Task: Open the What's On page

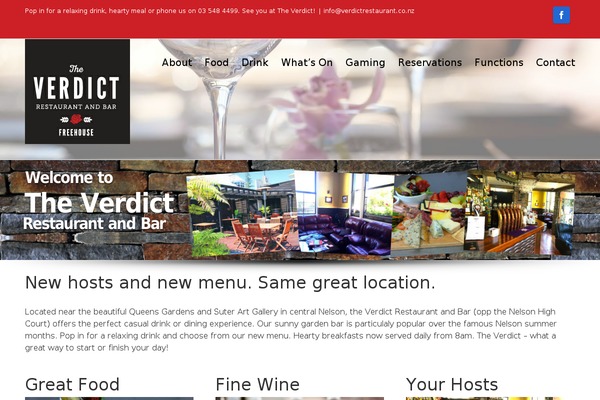Action: coord(307,62)
